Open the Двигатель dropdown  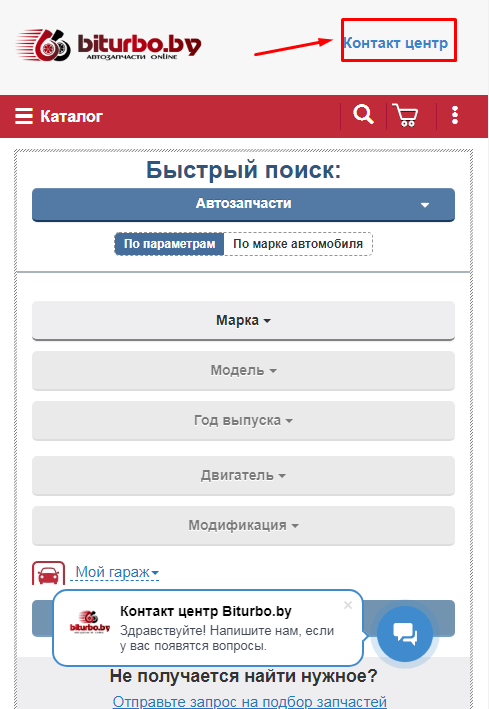click(243, 476)
